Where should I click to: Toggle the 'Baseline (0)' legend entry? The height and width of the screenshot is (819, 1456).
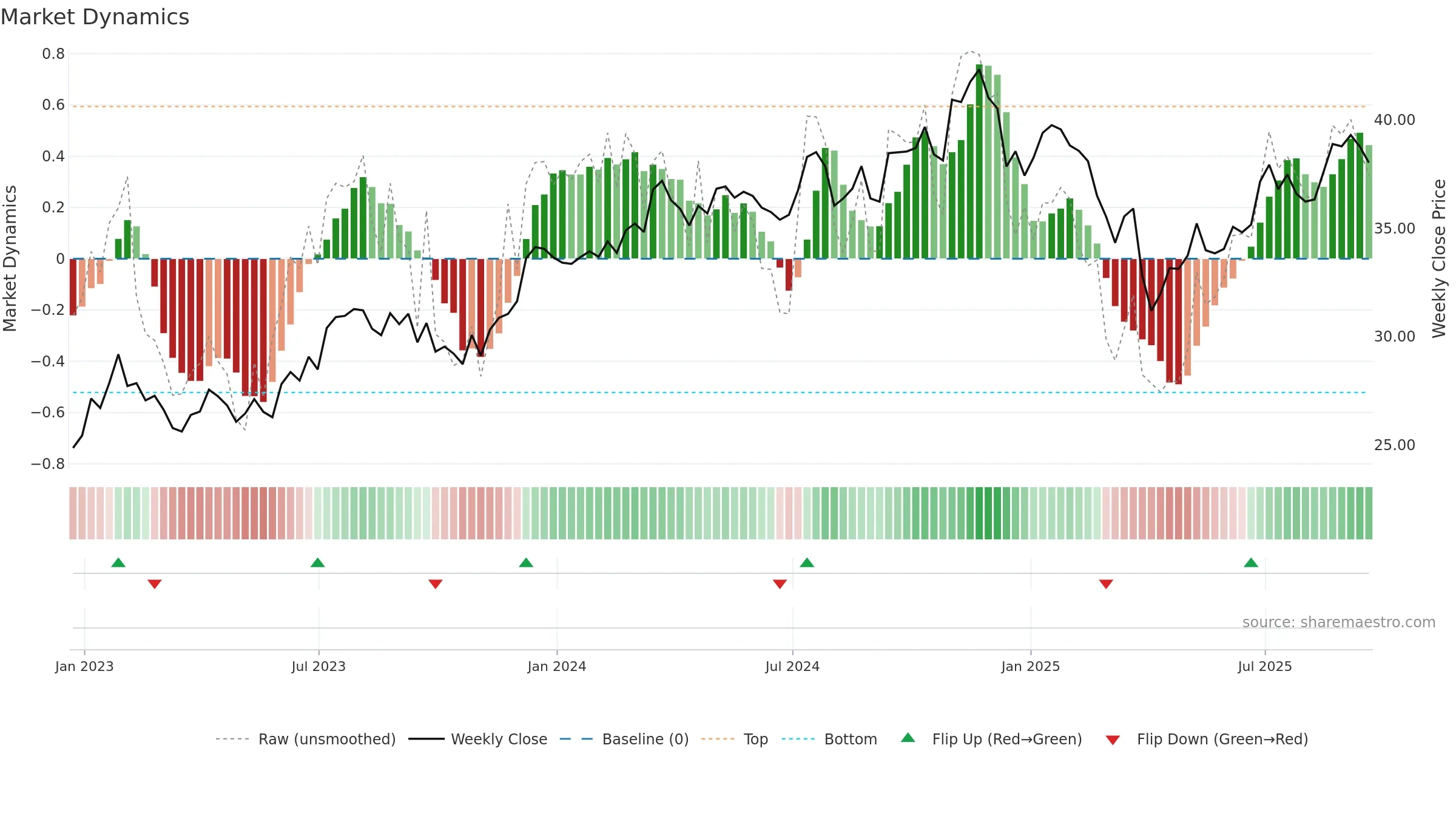(x=624, y=739)
